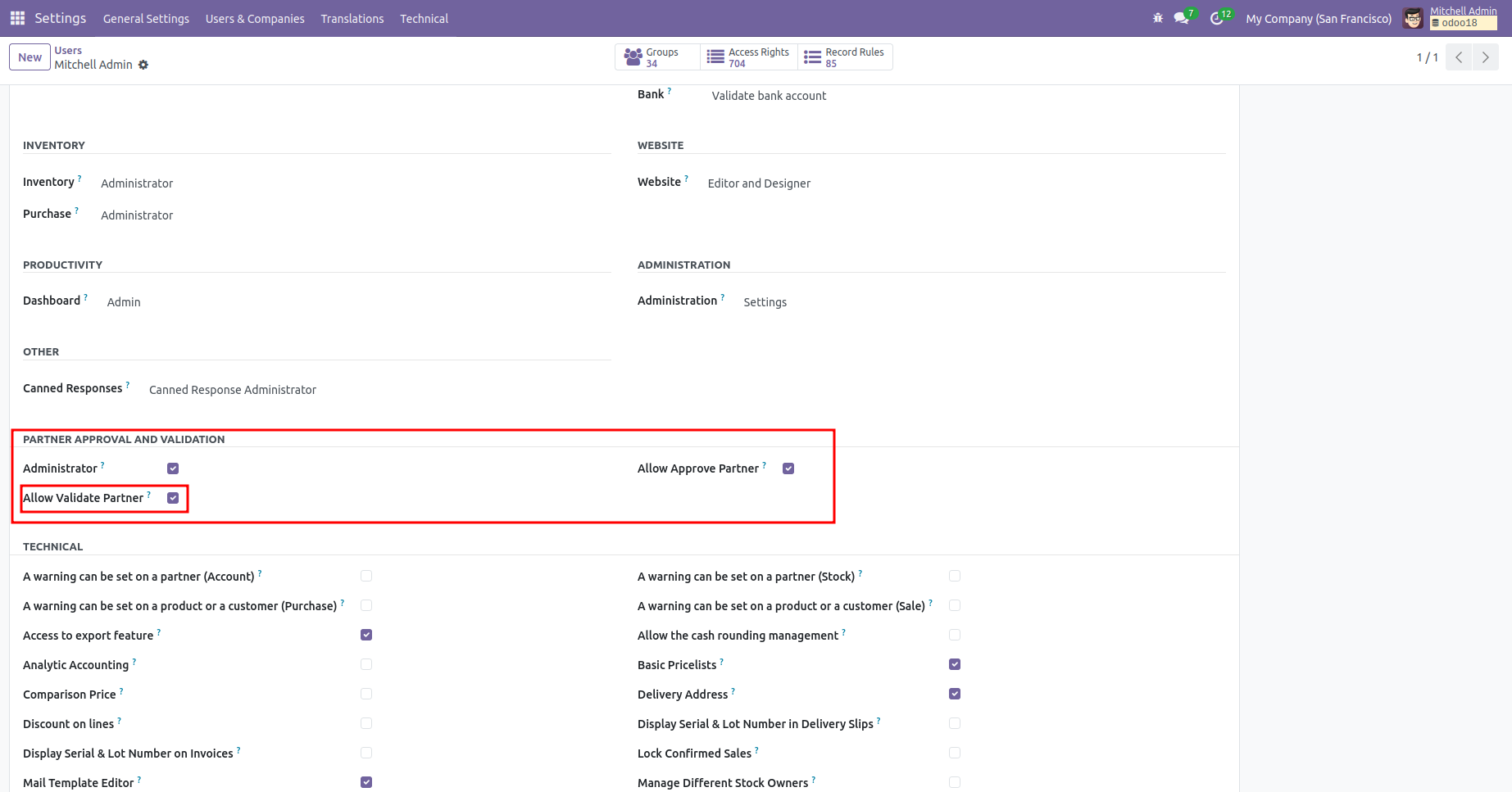Open the conversations chat icon

point(1181,18)
